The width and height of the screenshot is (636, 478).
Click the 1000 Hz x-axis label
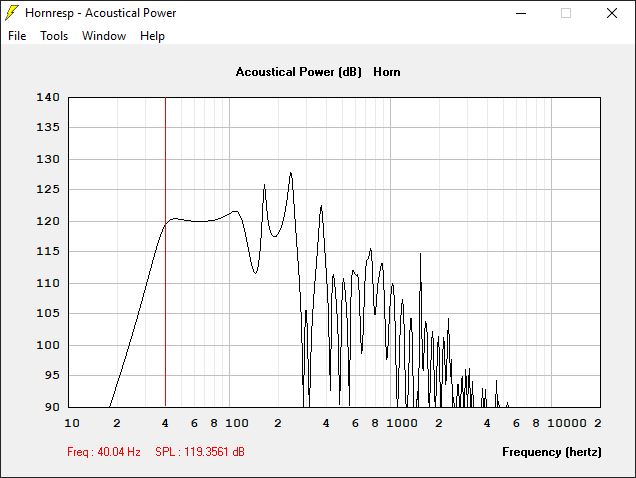click(402, 423)
